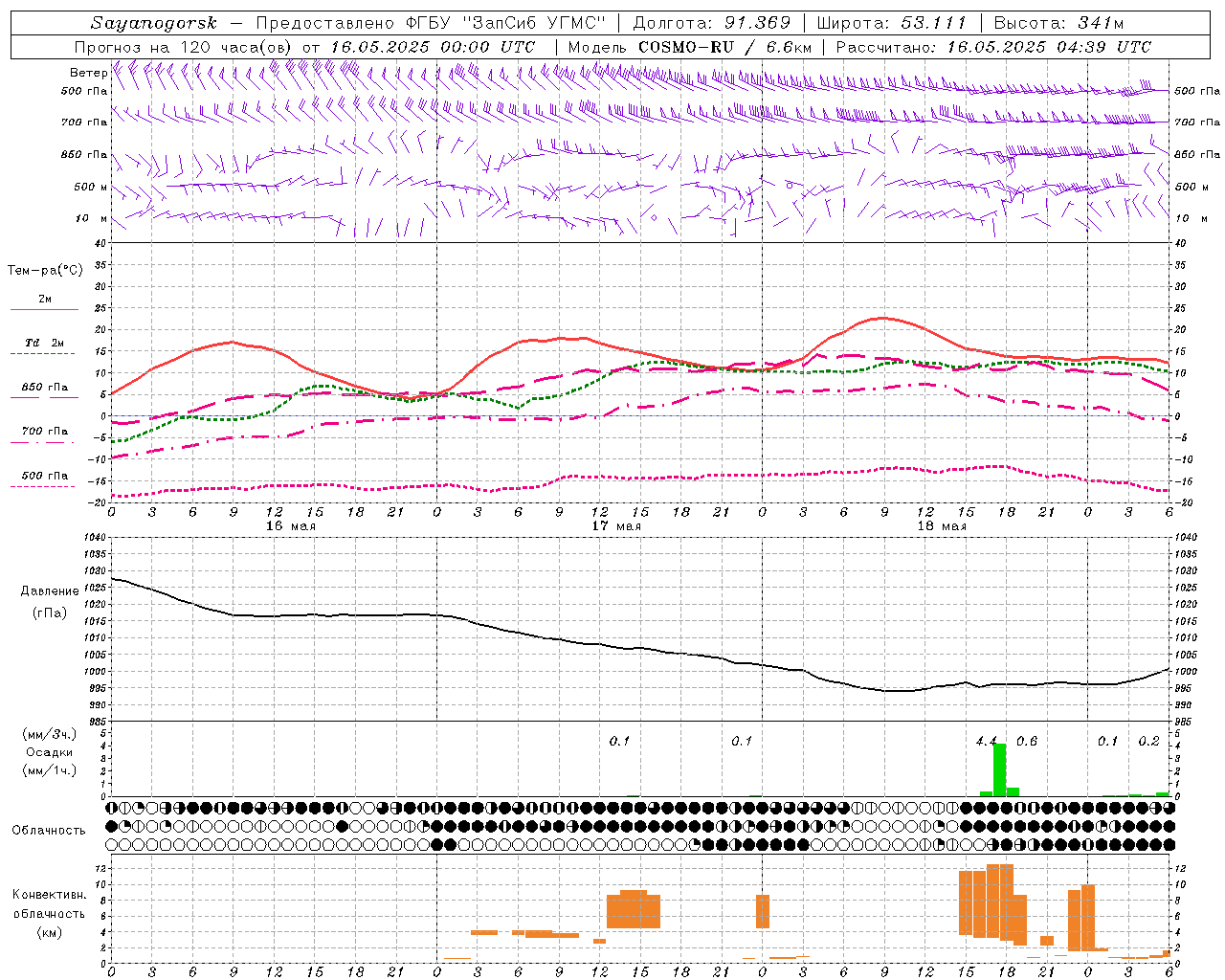Click the '18 мая' date label

click(942, 526)
